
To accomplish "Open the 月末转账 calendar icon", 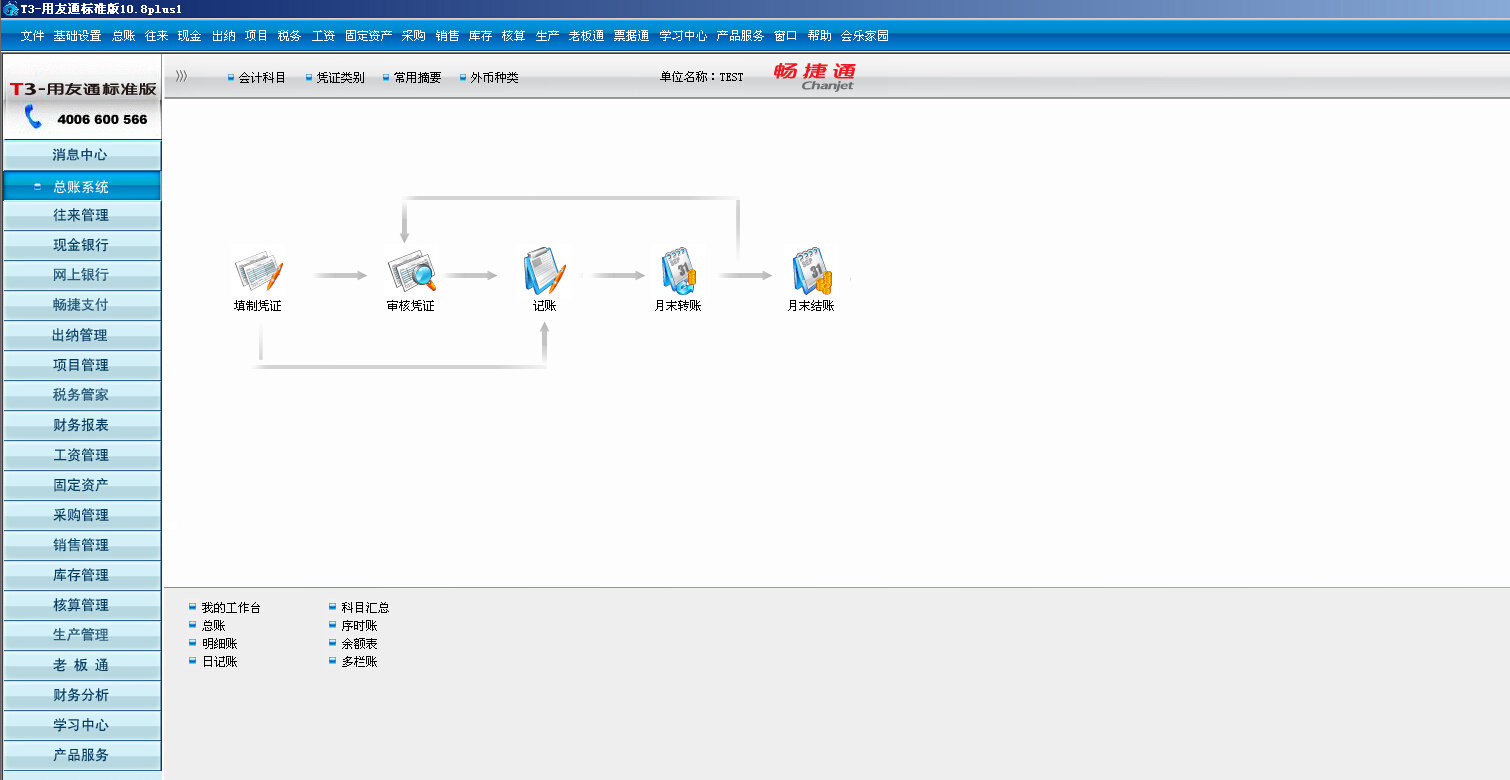I will (x=677, y=271).
